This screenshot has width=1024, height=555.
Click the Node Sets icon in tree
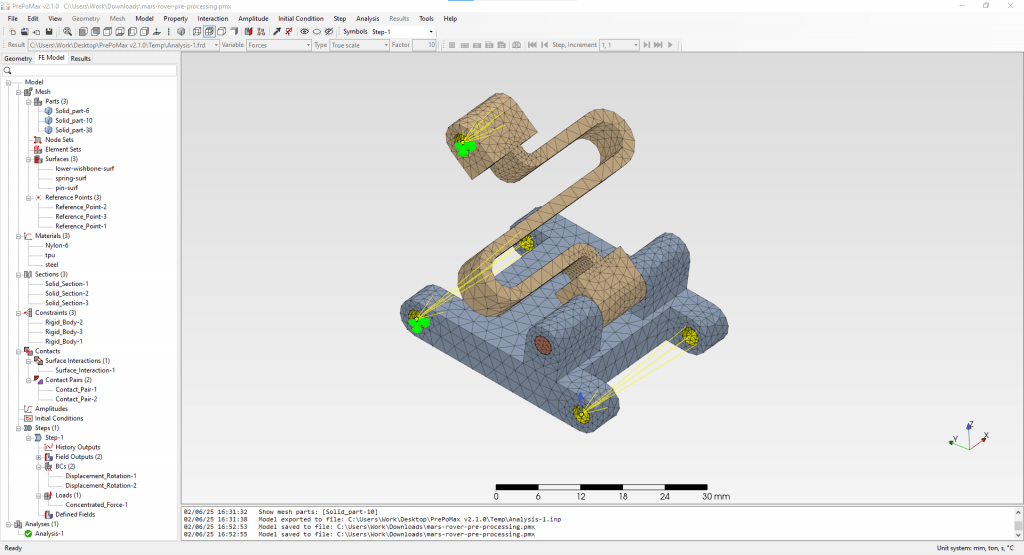click(38, 139)
